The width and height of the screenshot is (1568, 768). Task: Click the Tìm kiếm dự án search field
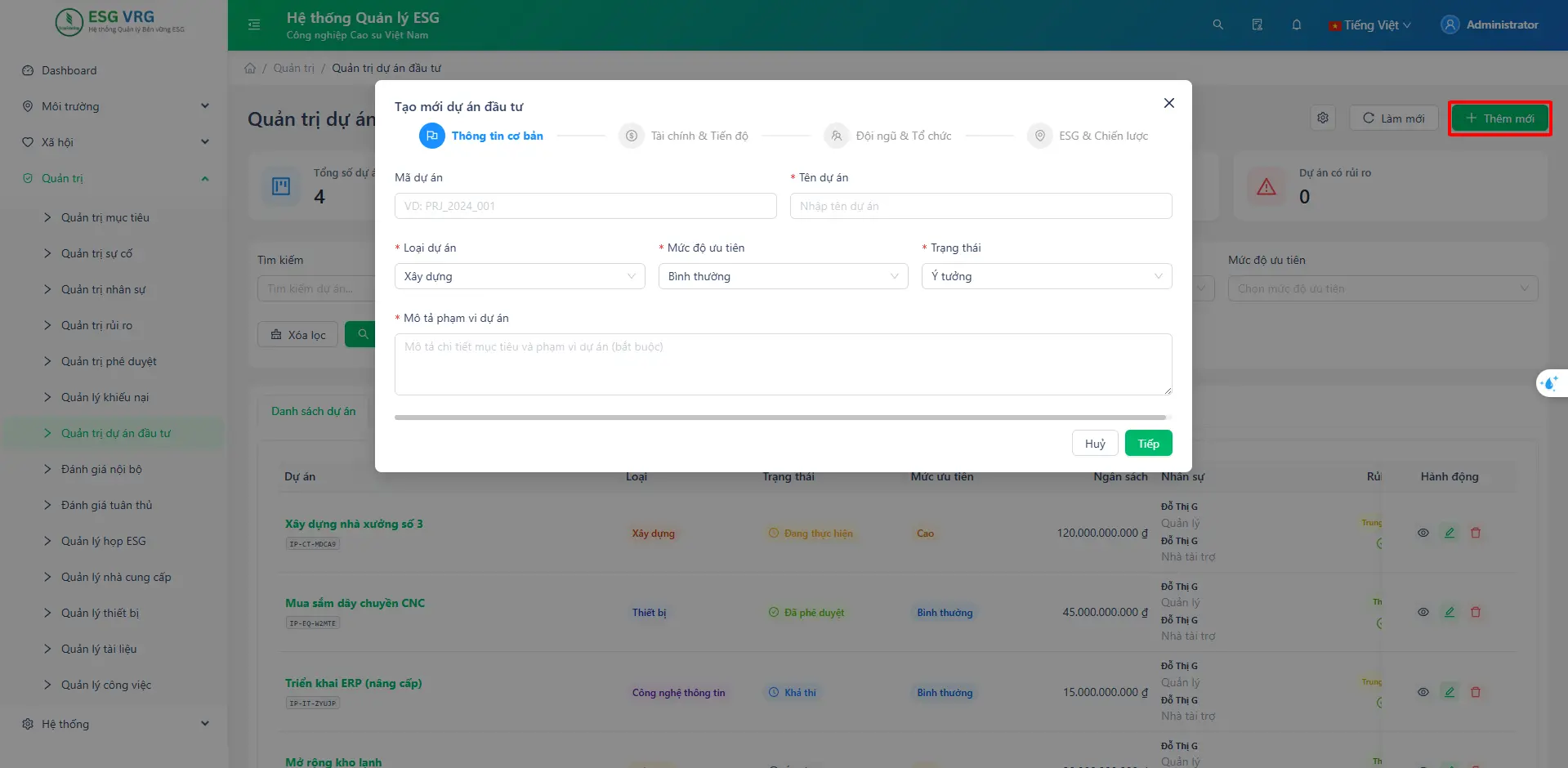point(316,288)
